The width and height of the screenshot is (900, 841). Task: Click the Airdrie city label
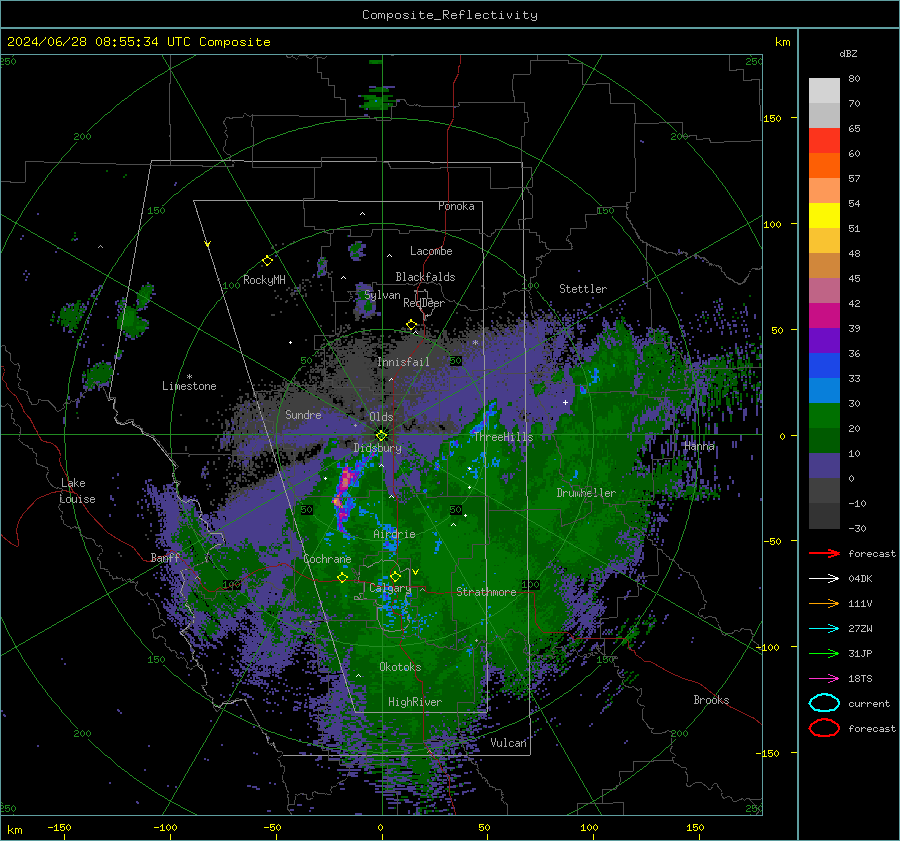coord(394,534)
